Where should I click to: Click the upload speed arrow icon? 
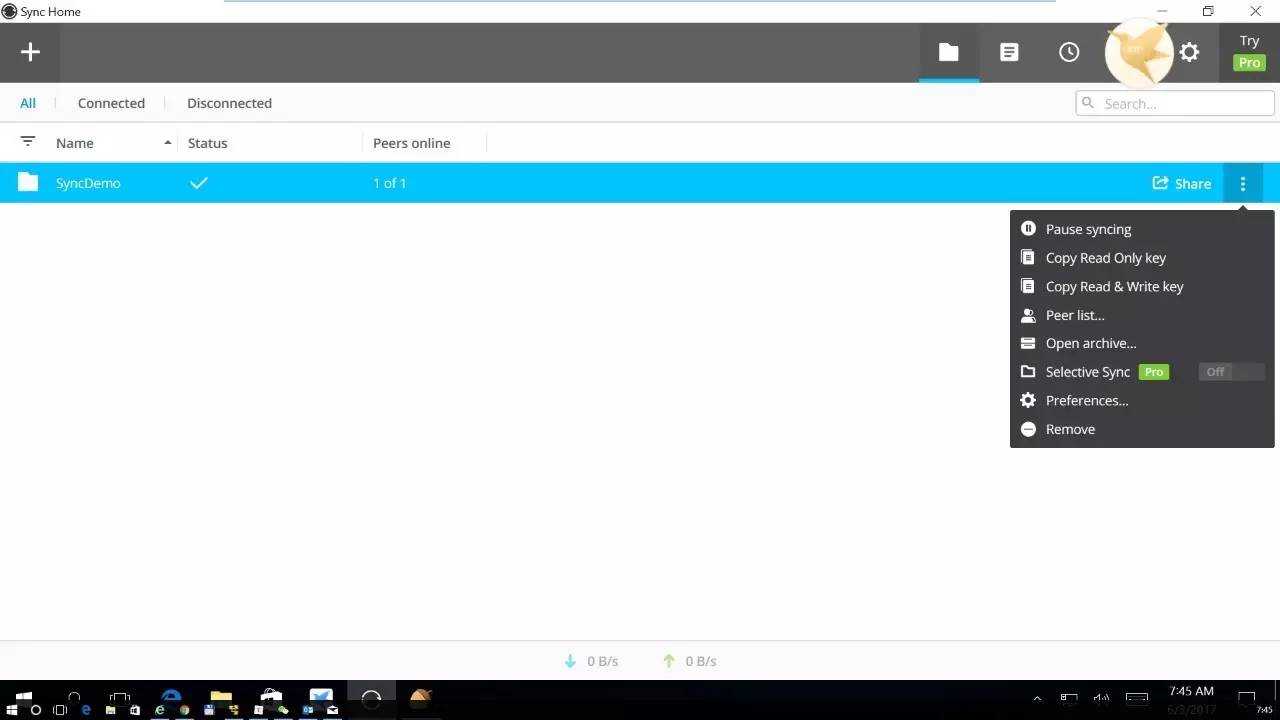point(669,661)
